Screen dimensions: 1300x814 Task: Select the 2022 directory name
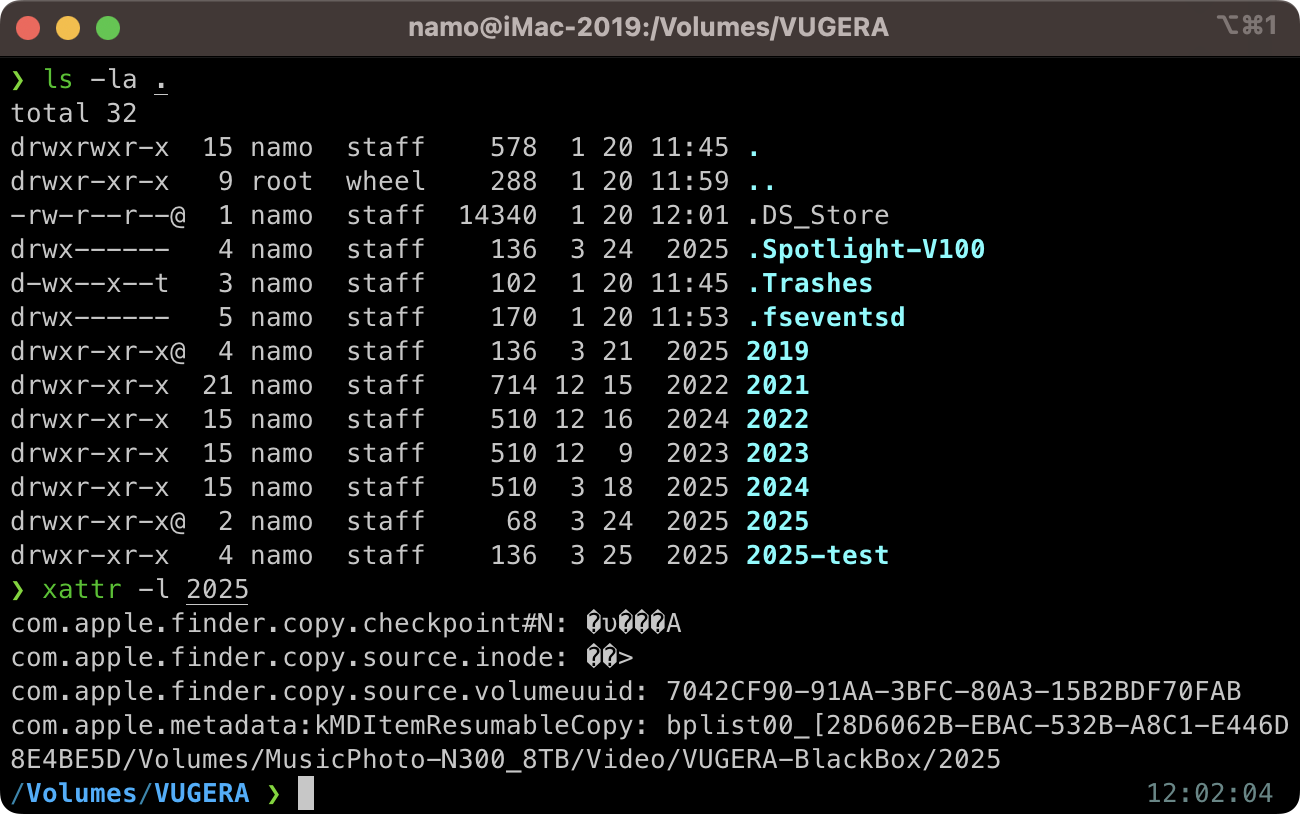(x=777, y=420)
